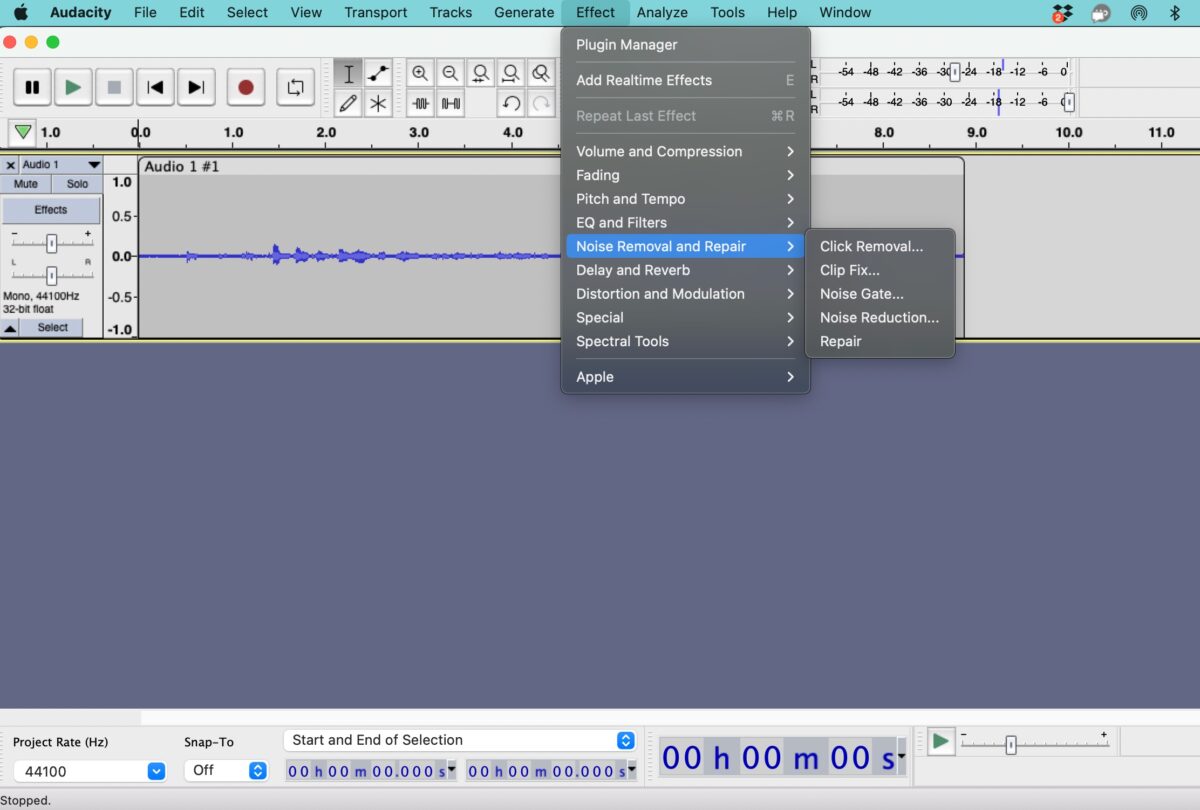Expand the Fading submenu
The image size is (1200, 810).
[x=686, y=175]
